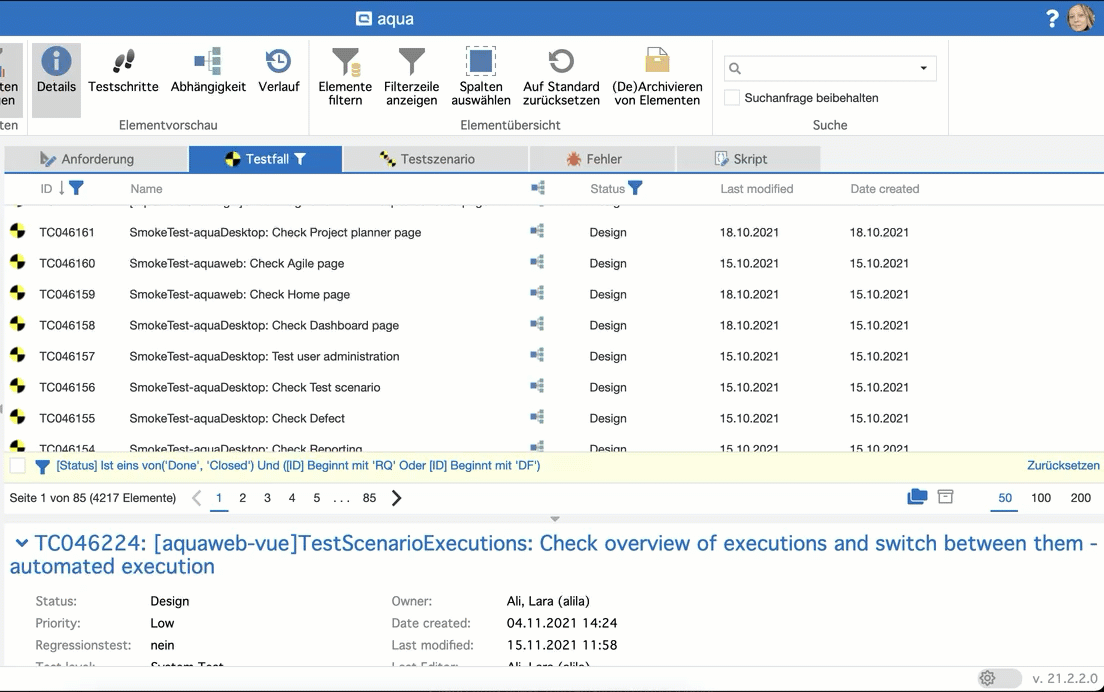Go to page 4
The height and width of the screenshot is (692, 1104).
tap(292, 498)
